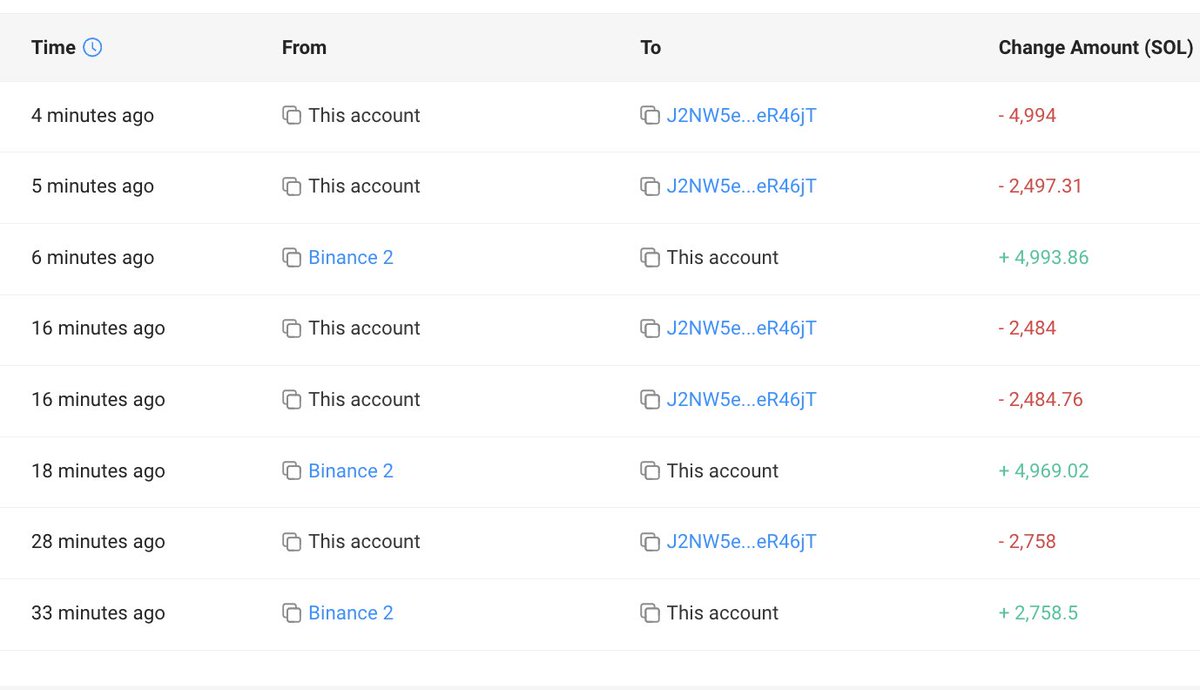Open J2NW5e...eR46jT link in -2,484 row

[x=741, y=329]
